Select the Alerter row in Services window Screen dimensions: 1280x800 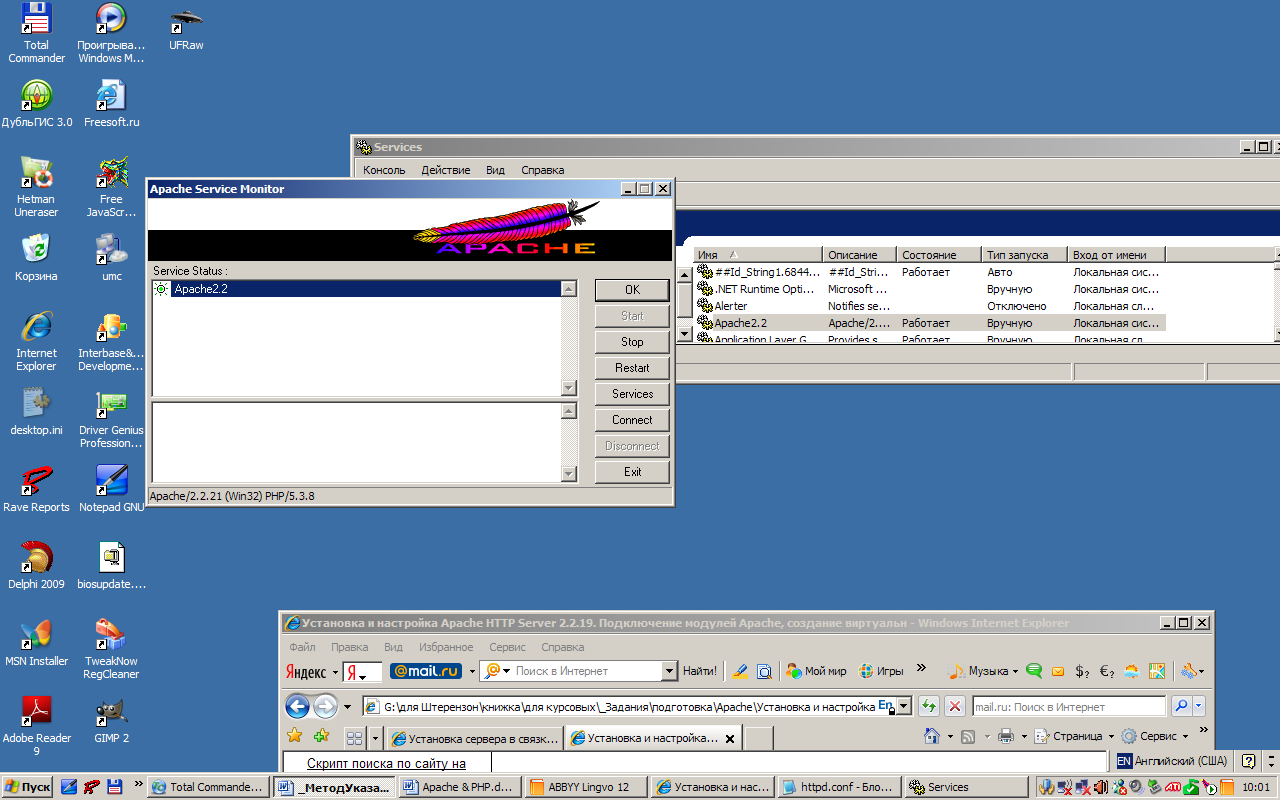coord(930,306)
